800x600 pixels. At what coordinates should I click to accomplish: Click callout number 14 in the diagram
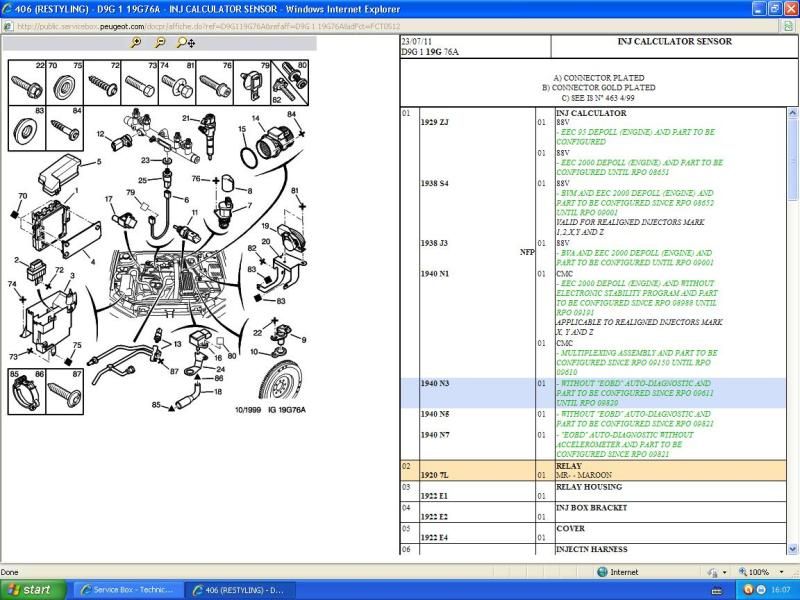(256, 118)
